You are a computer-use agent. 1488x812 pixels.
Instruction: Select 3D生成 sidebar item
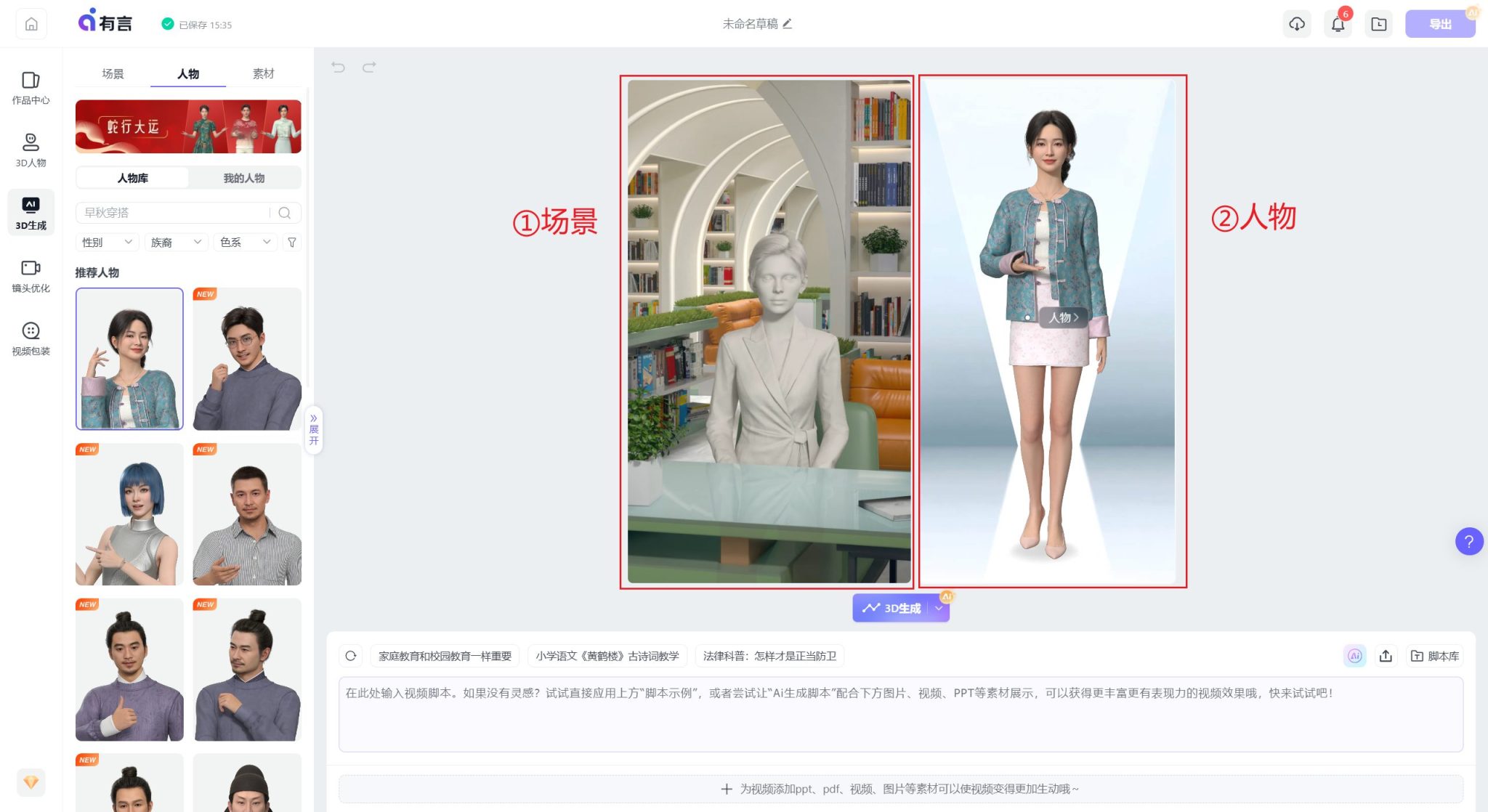point(31,214)
